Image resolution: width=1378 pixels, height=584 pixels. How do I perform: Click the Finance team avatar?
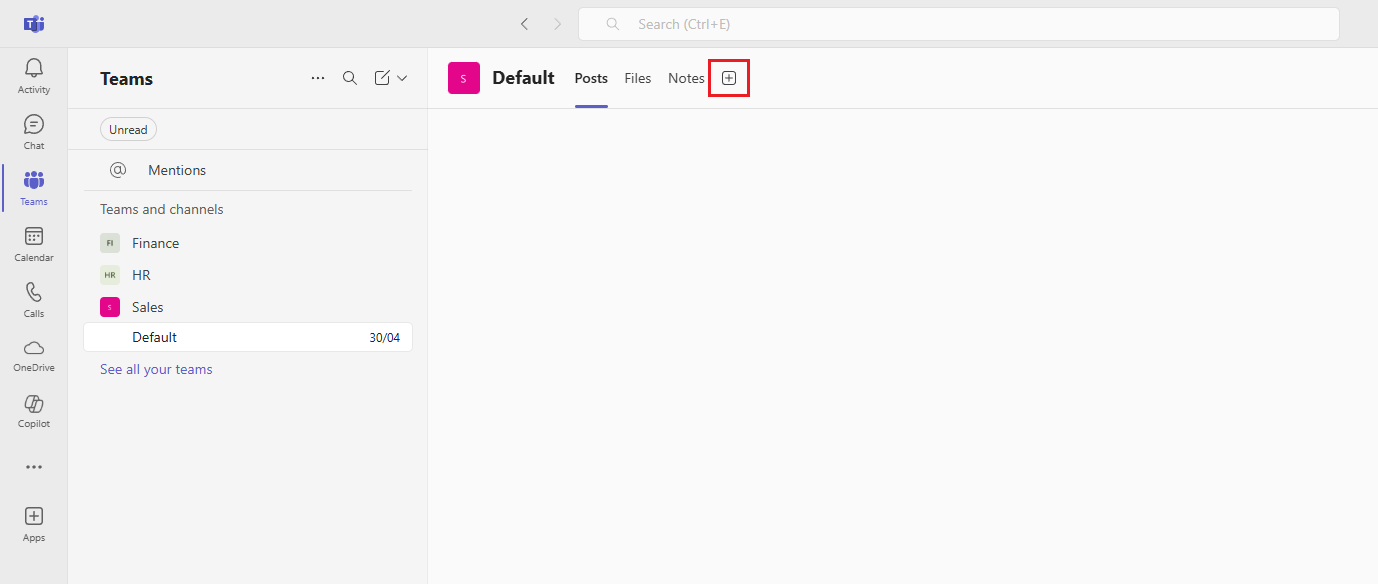click(x=110, y=243)
